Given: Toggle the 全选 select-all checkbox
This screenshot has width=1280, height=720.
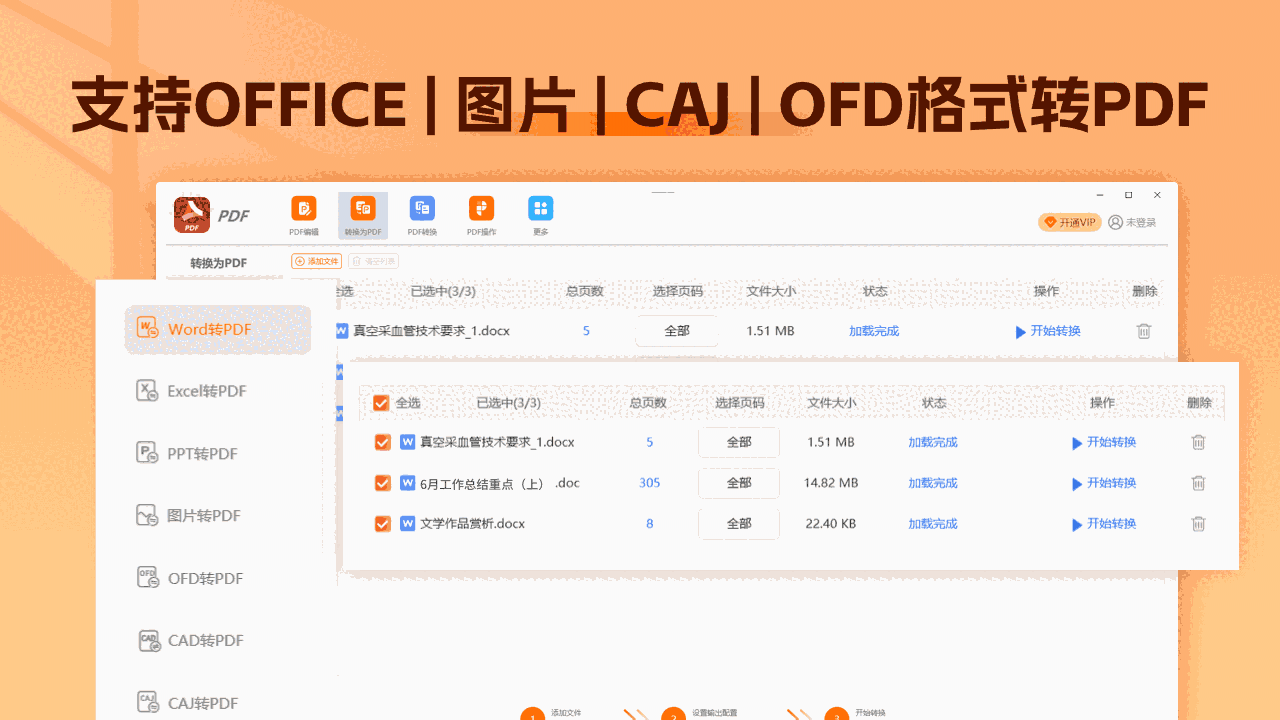Looking at the screenshot, I should tap(381, 403).
